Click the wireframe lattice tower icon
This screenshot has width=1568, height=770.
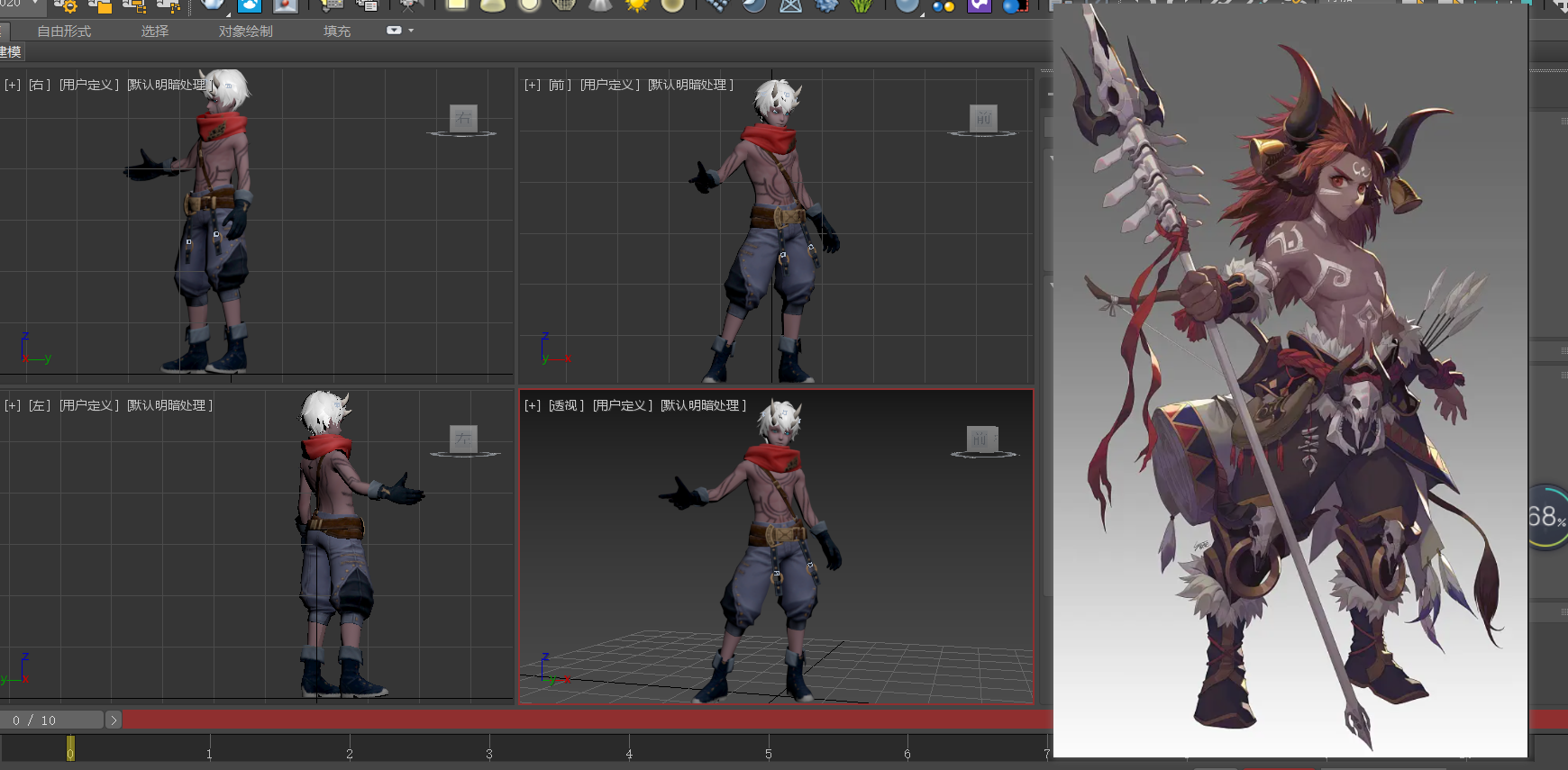pyautogui.click(x=791, y=5)
